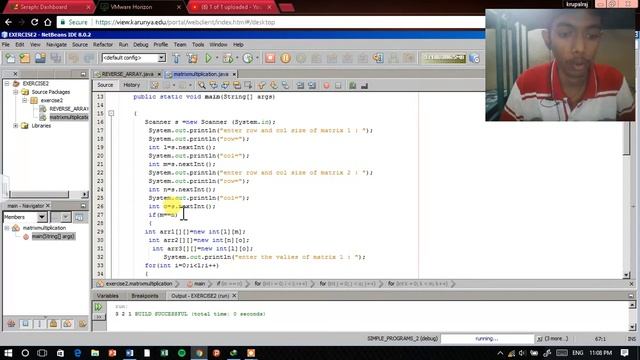Click the red Start Macro Recording icon

[326, 85]
